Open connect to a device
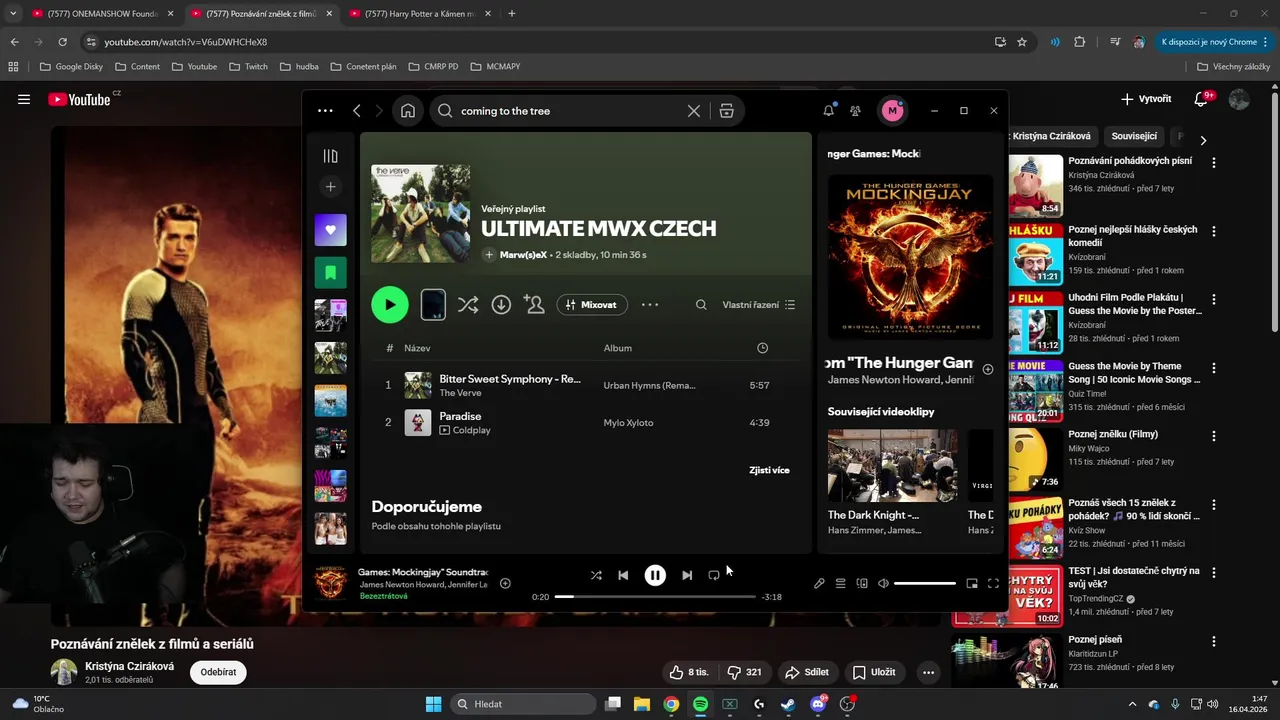This screenshot has height=720, width=1280. click(x=862, y=583)
